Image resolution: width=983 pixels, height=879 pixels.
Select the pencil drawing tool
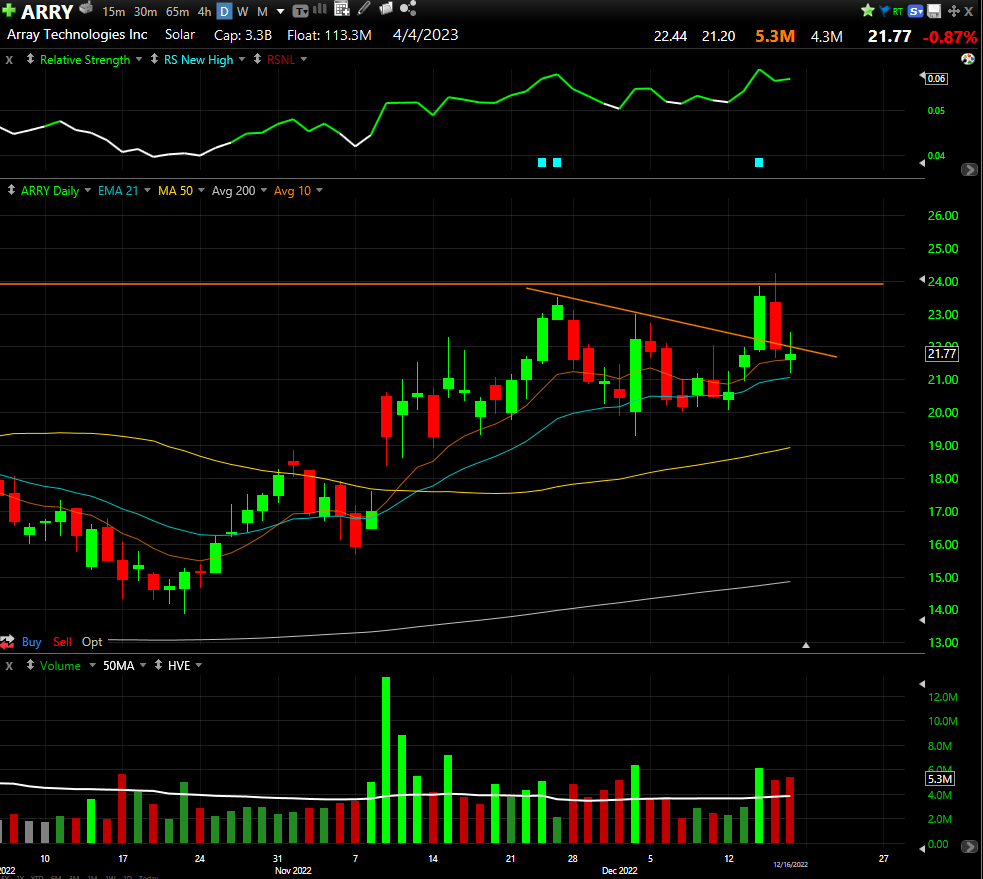(364, 8)
